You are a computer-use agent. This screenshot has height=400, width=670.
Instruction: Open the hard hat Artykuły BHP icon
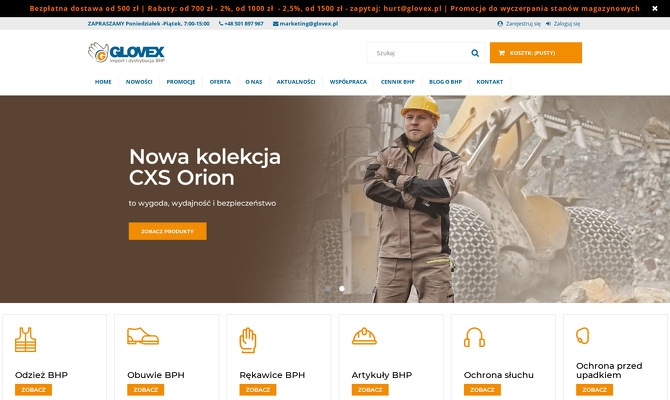tap(364, 336)
